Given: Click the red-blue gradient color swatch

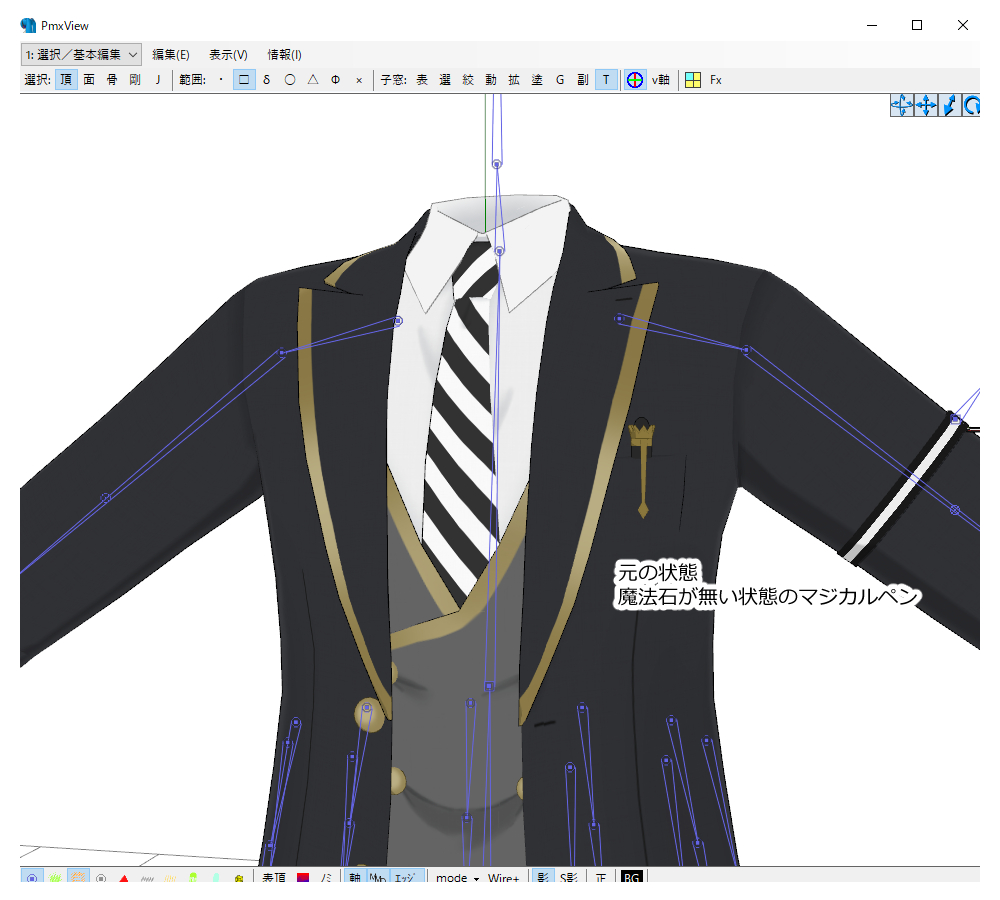Looking at the screenshot, I should [303, 877].
